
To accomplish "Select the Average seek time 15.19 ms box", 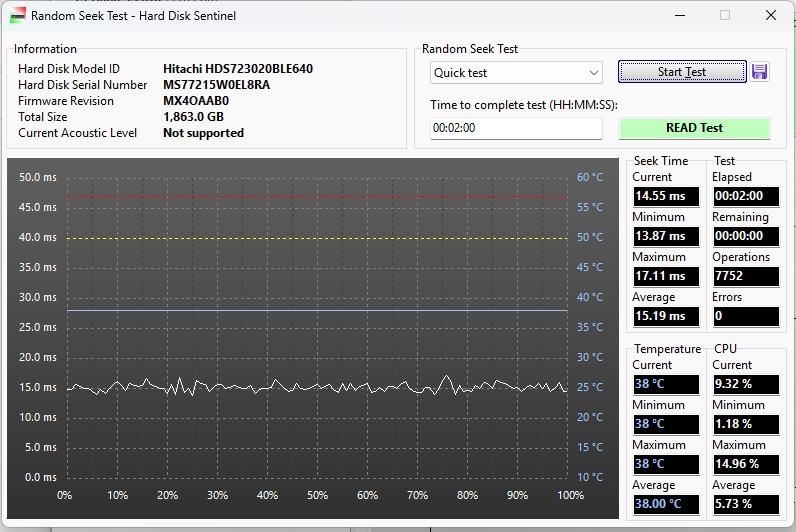I will click(665, 316).
